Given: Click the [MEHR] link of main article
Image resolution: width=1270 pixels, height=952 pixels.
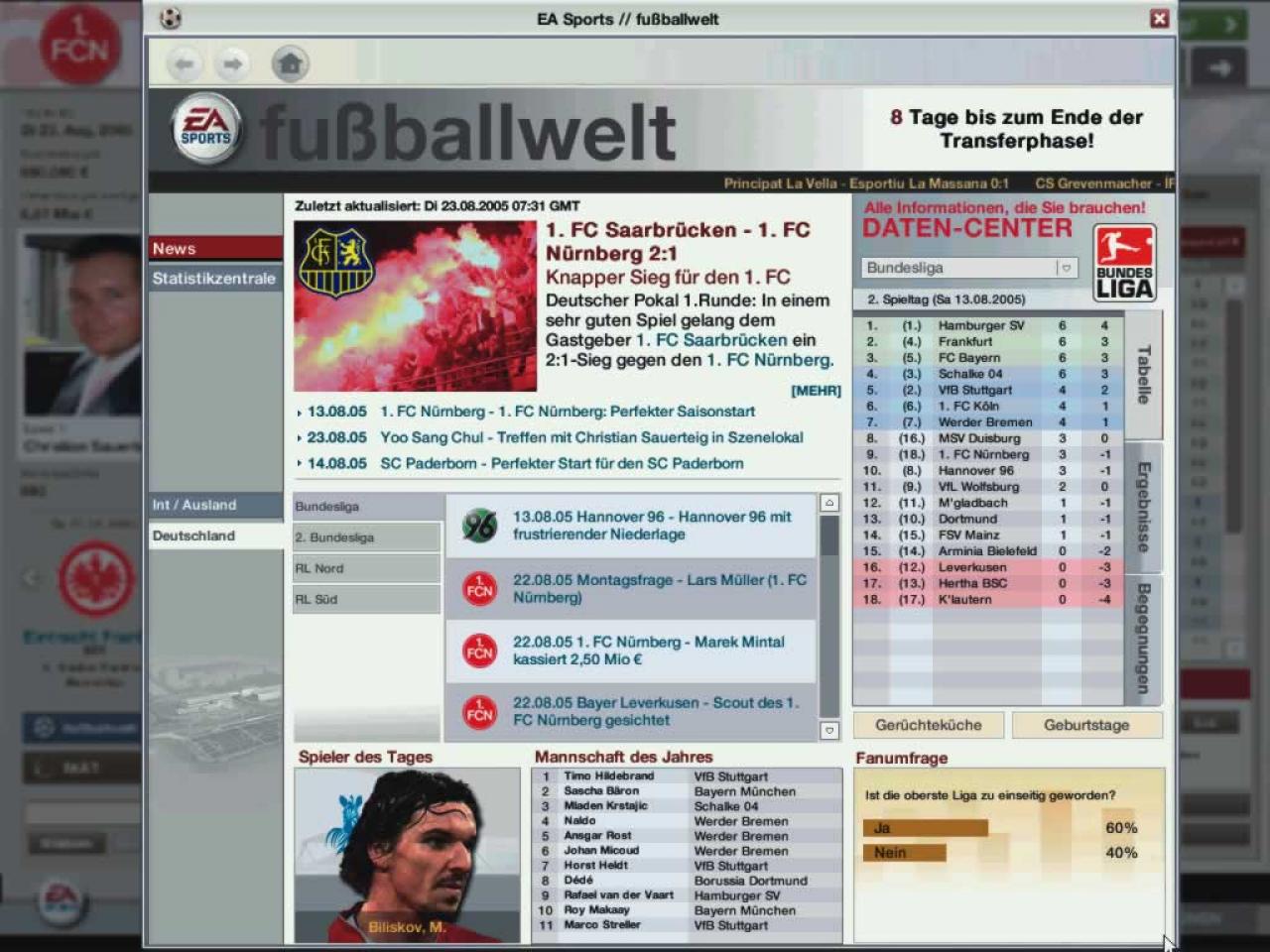Looking at the screenshot, I should 816,391.
